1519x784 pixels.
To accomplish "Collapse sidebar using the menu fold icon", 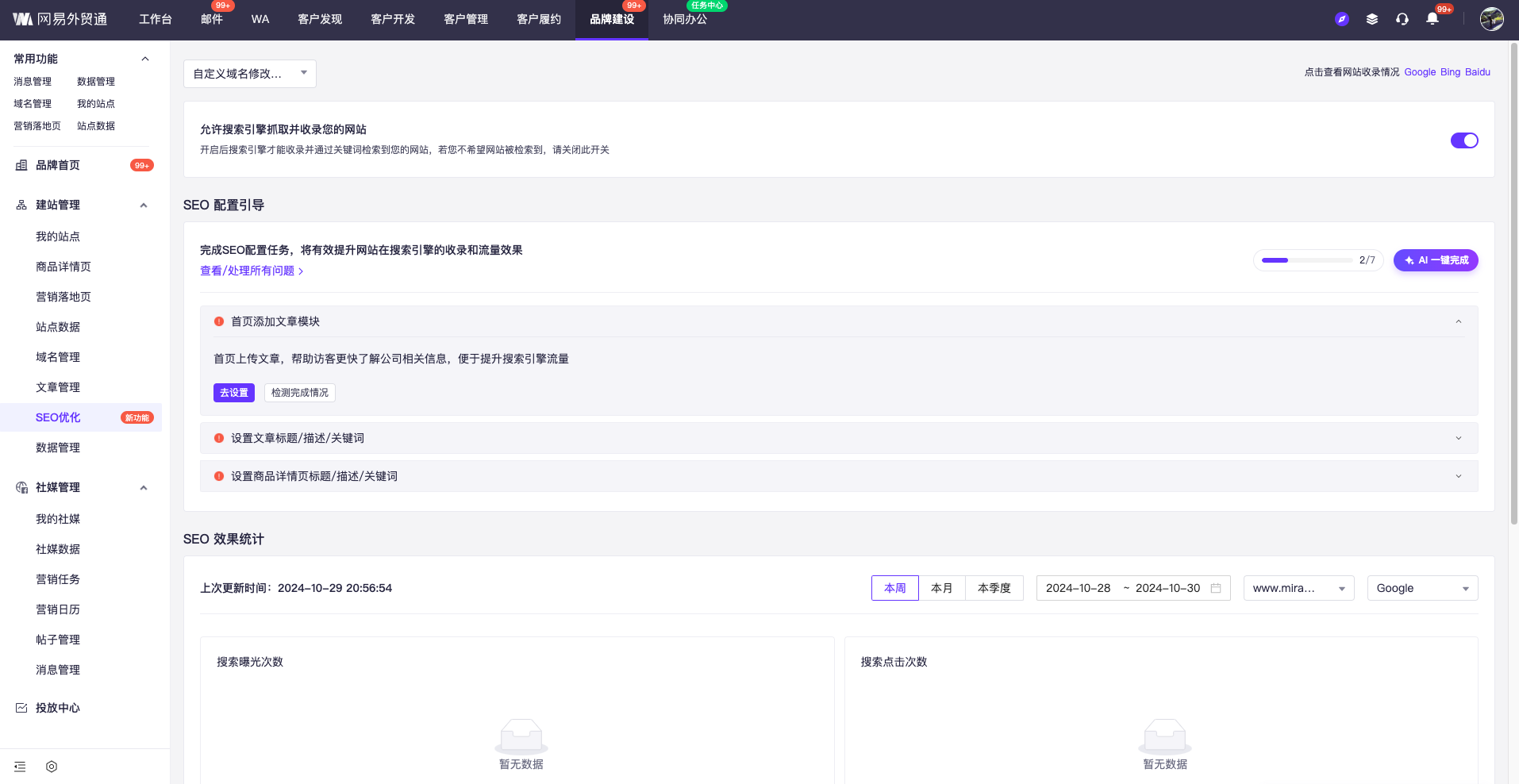I will (21, 767).
